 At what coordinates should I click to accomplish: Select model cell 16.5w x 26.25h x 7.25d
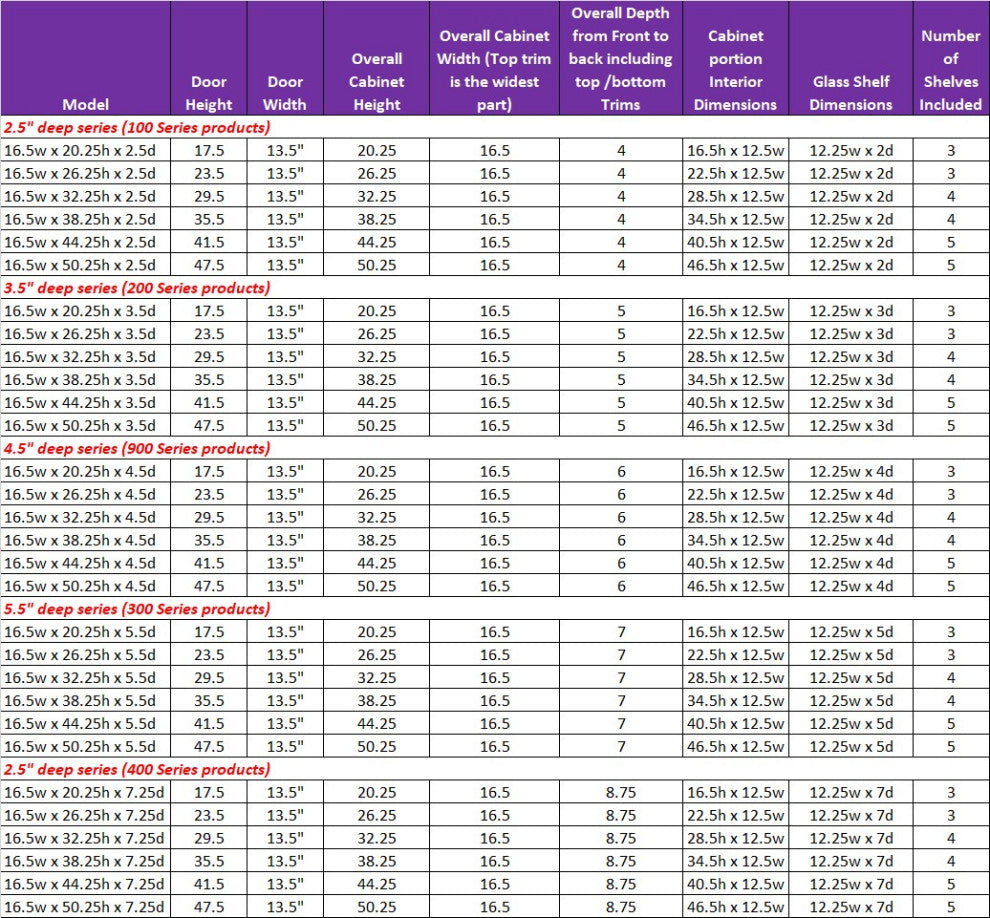click(84, 816)
